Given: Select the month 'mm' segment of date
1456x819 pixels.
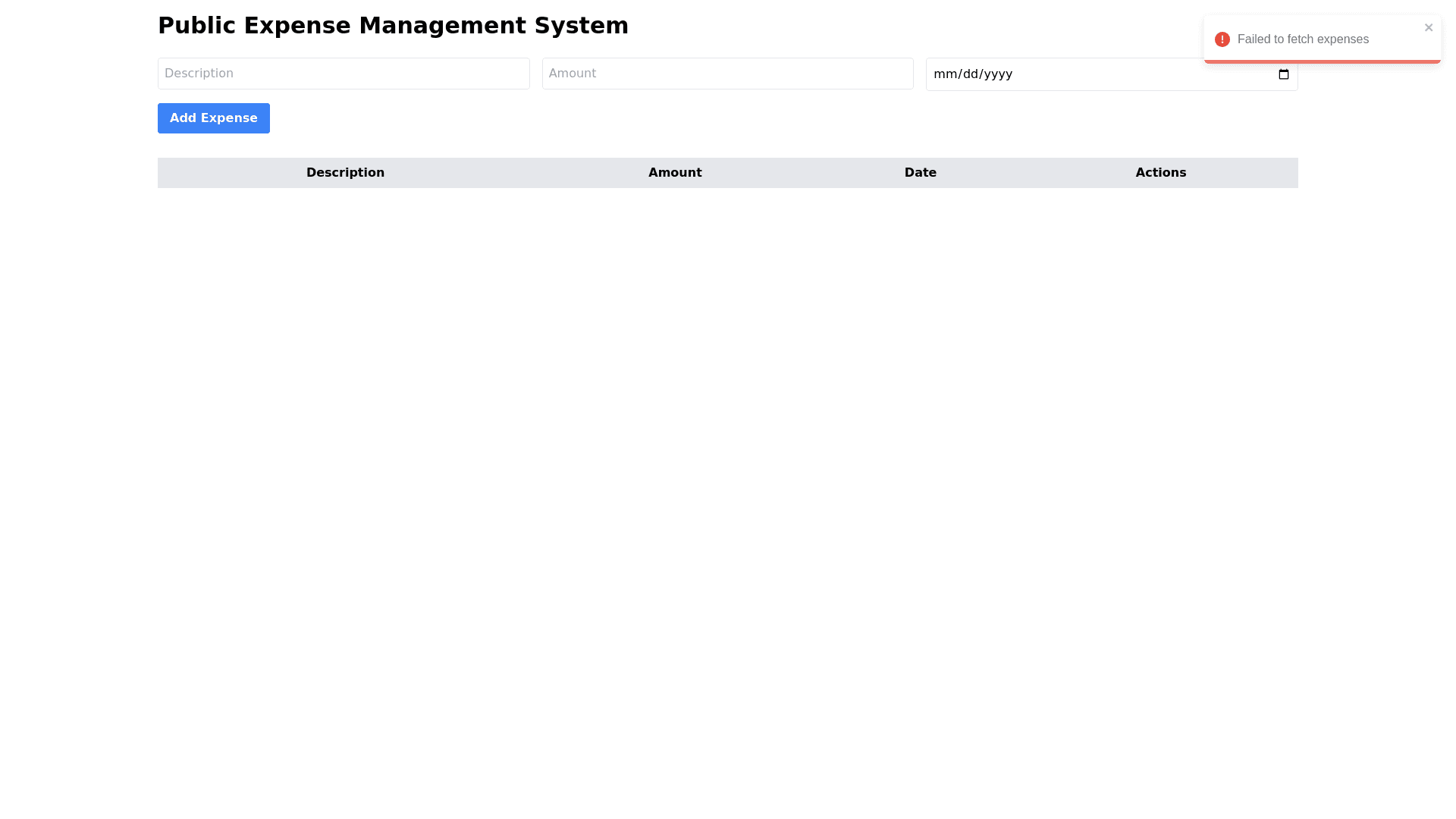Looking at the screenshot, I should point(945,74).
